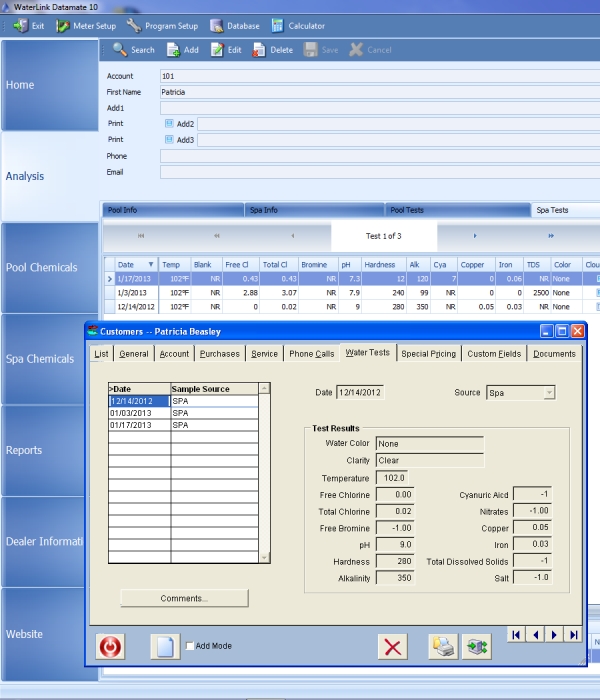Open the Service tab
The image size is (600, 700).
coord(264,354)
